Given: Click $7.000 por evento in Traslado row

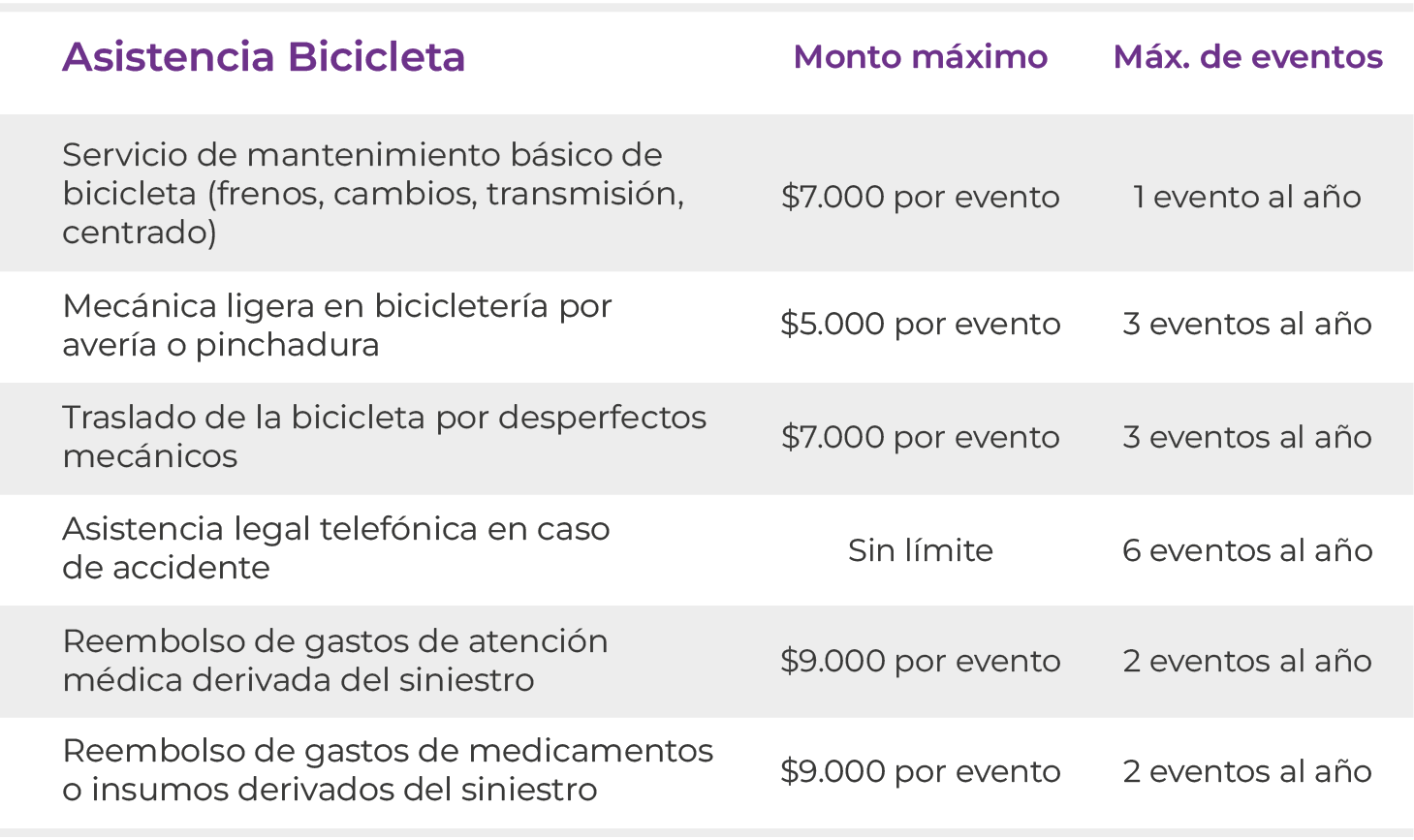Looking at the screenshot, I should (920, 437).
